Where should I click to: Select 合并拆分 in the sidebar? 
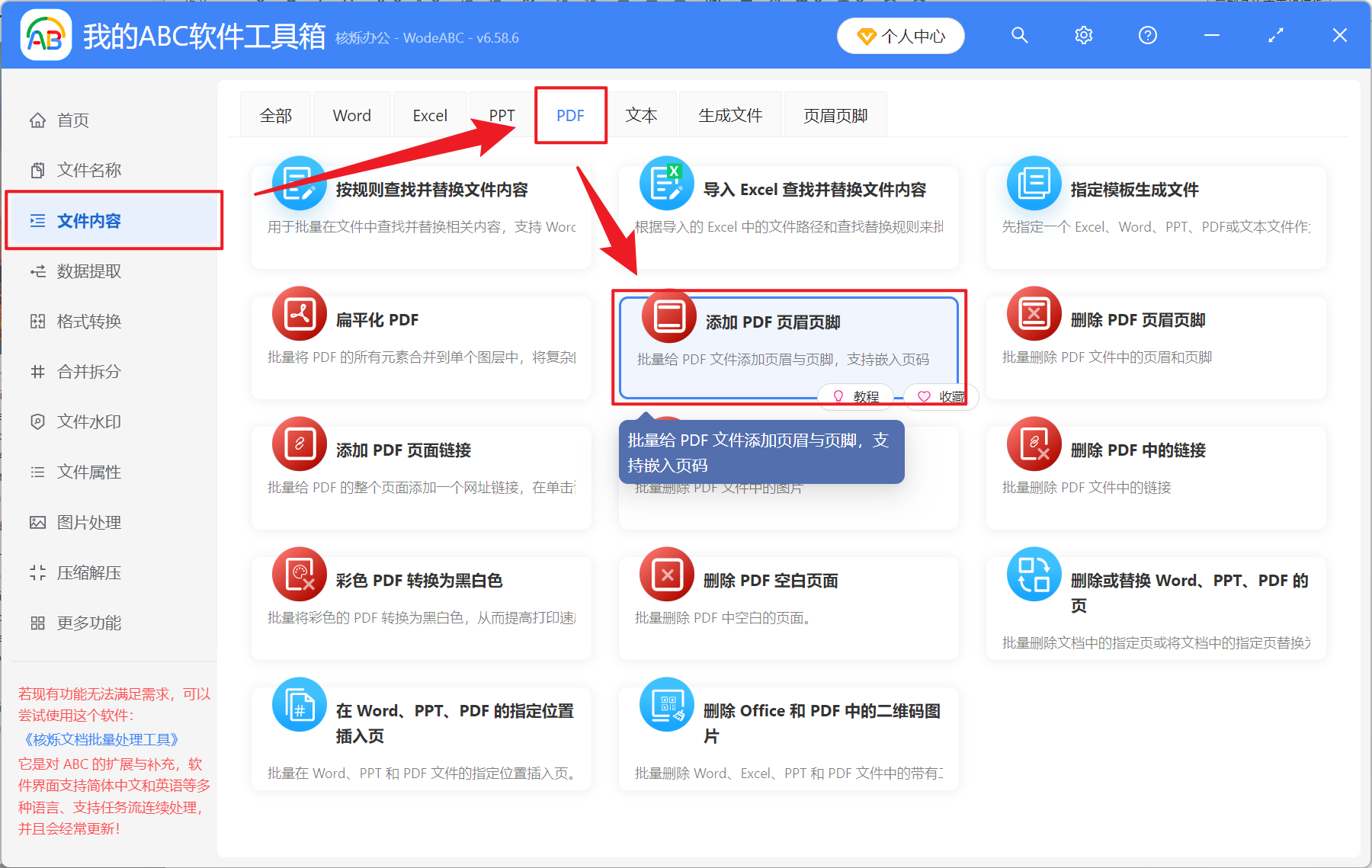(x=87, y=371)
